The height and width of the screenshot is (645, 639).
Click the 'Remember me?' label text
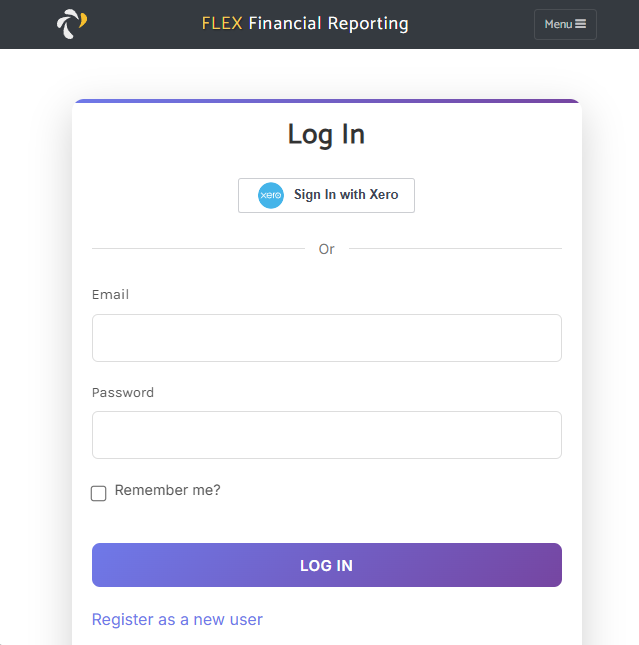(167, 490)
